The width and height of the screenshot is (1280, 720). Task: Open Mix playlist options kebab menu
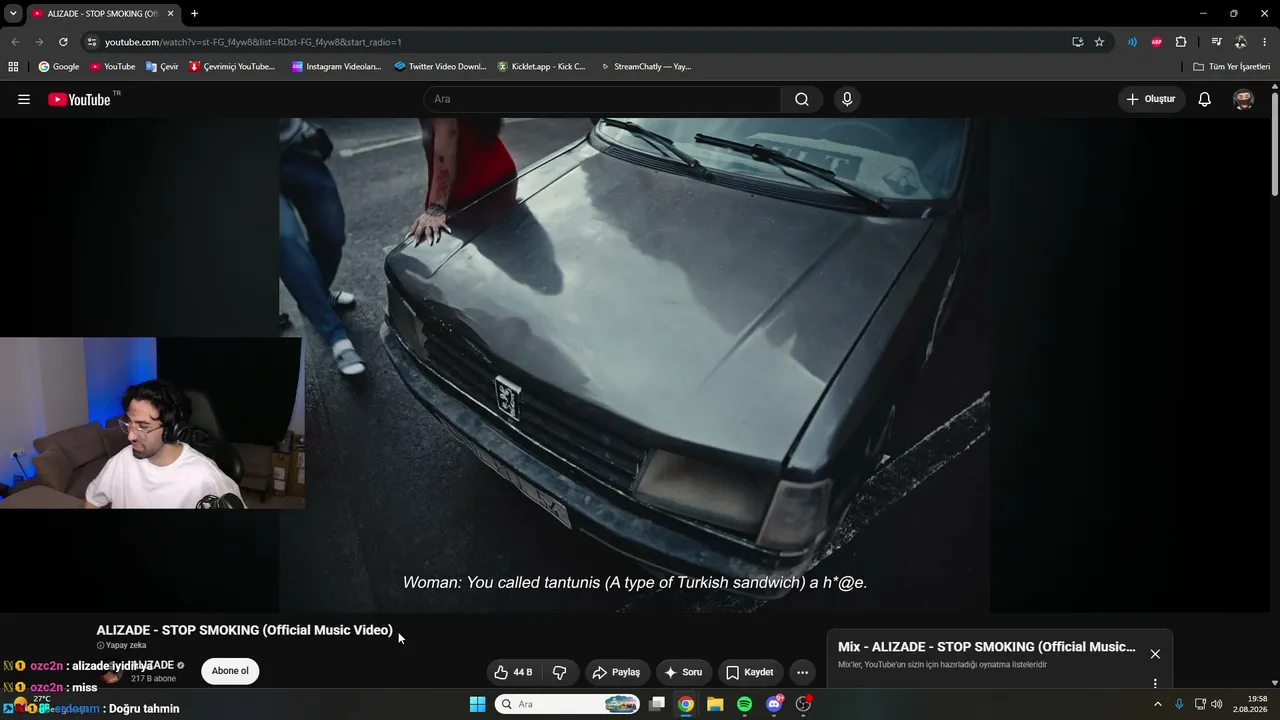point(1155,684)
